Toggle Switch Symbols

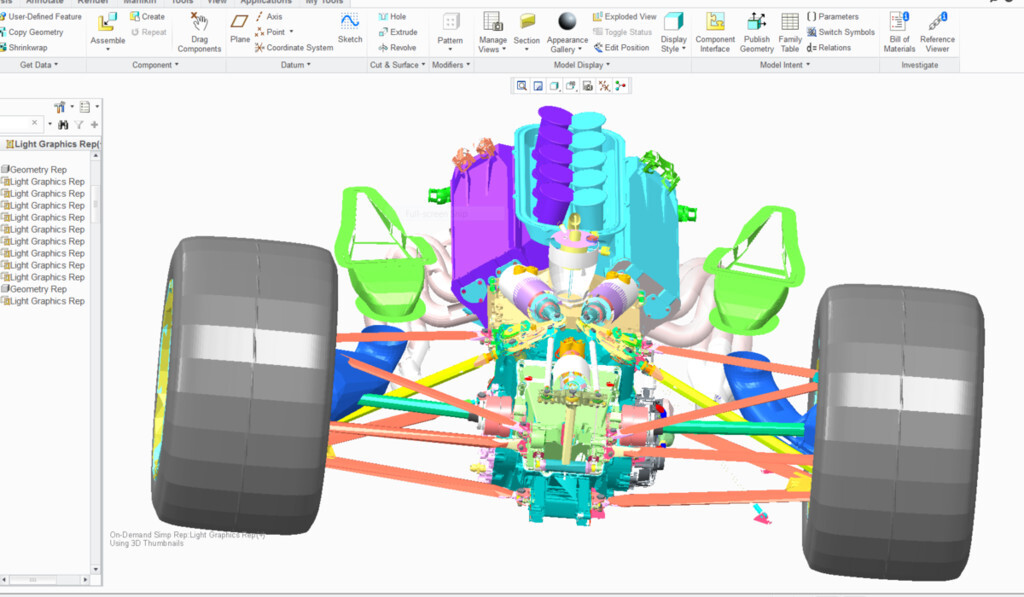(x=840, y=31)
